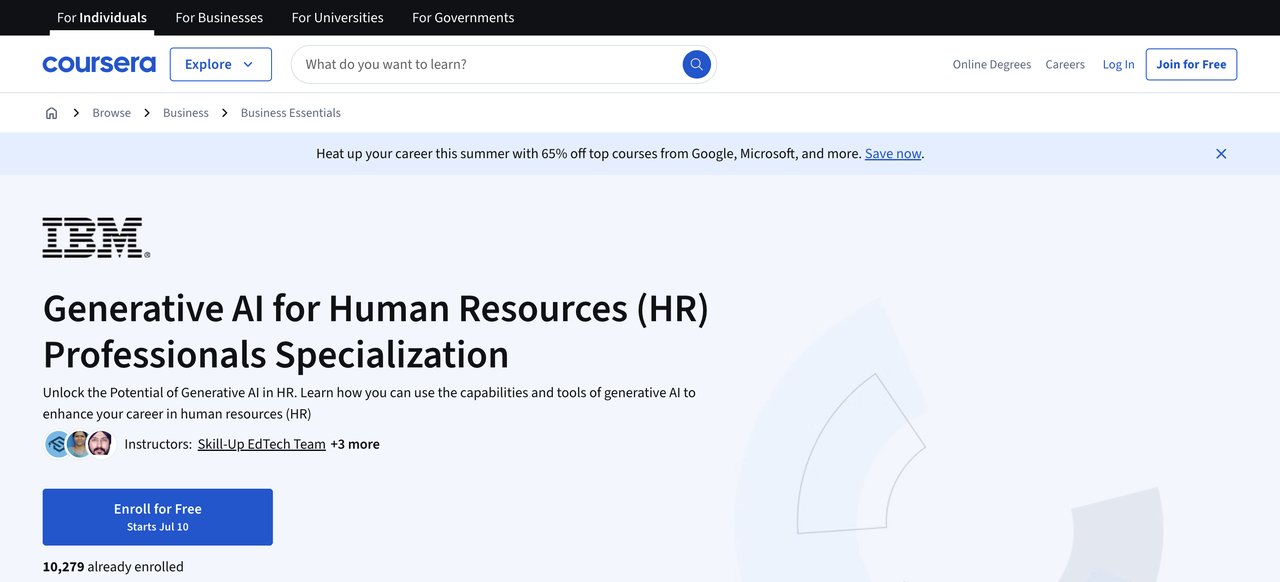Viewport: 1280px width, 582px height.
Task: Click first instructor avatar
Action: 58,444
